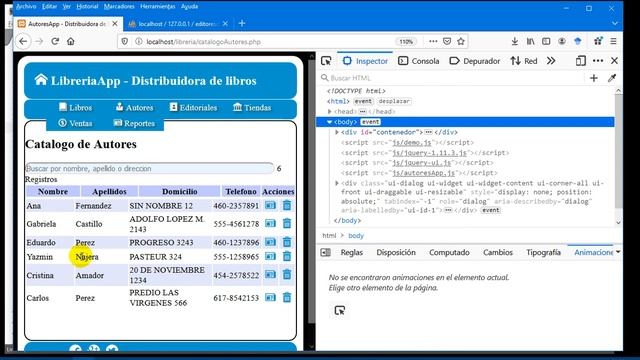This screenshot has width=640, height=360.
Task: Close the AutoresApp tab
Action: coord(115,24)
